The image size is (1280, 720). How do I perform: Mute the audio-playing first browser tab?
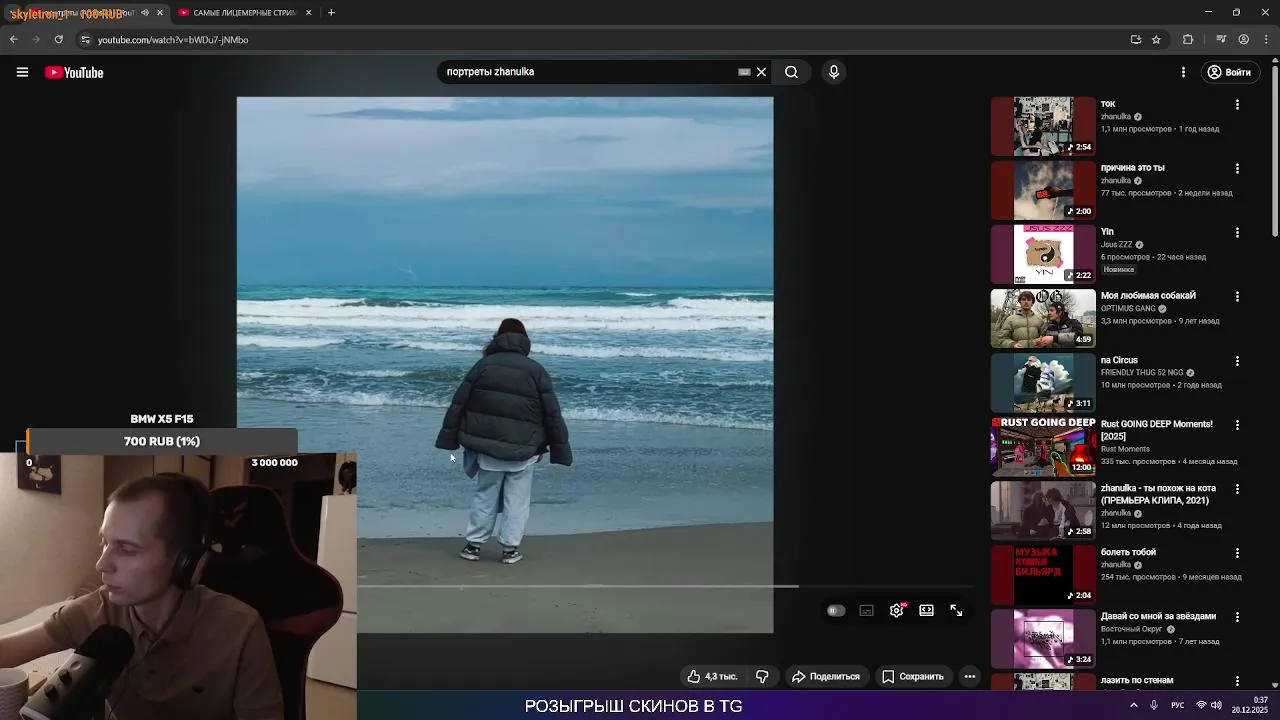point(145,13)
